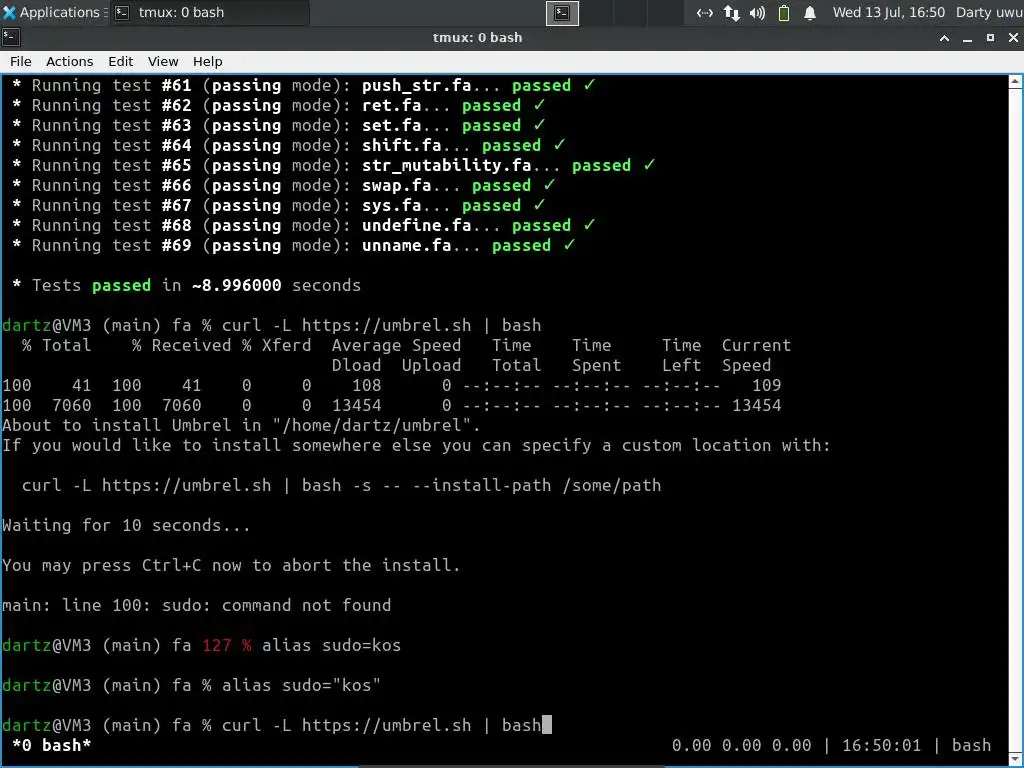The height and width of the screenshot is (768, 1024).
Task: Select the tmux: 0 bash taskbar button
Action: coord(209,12)
